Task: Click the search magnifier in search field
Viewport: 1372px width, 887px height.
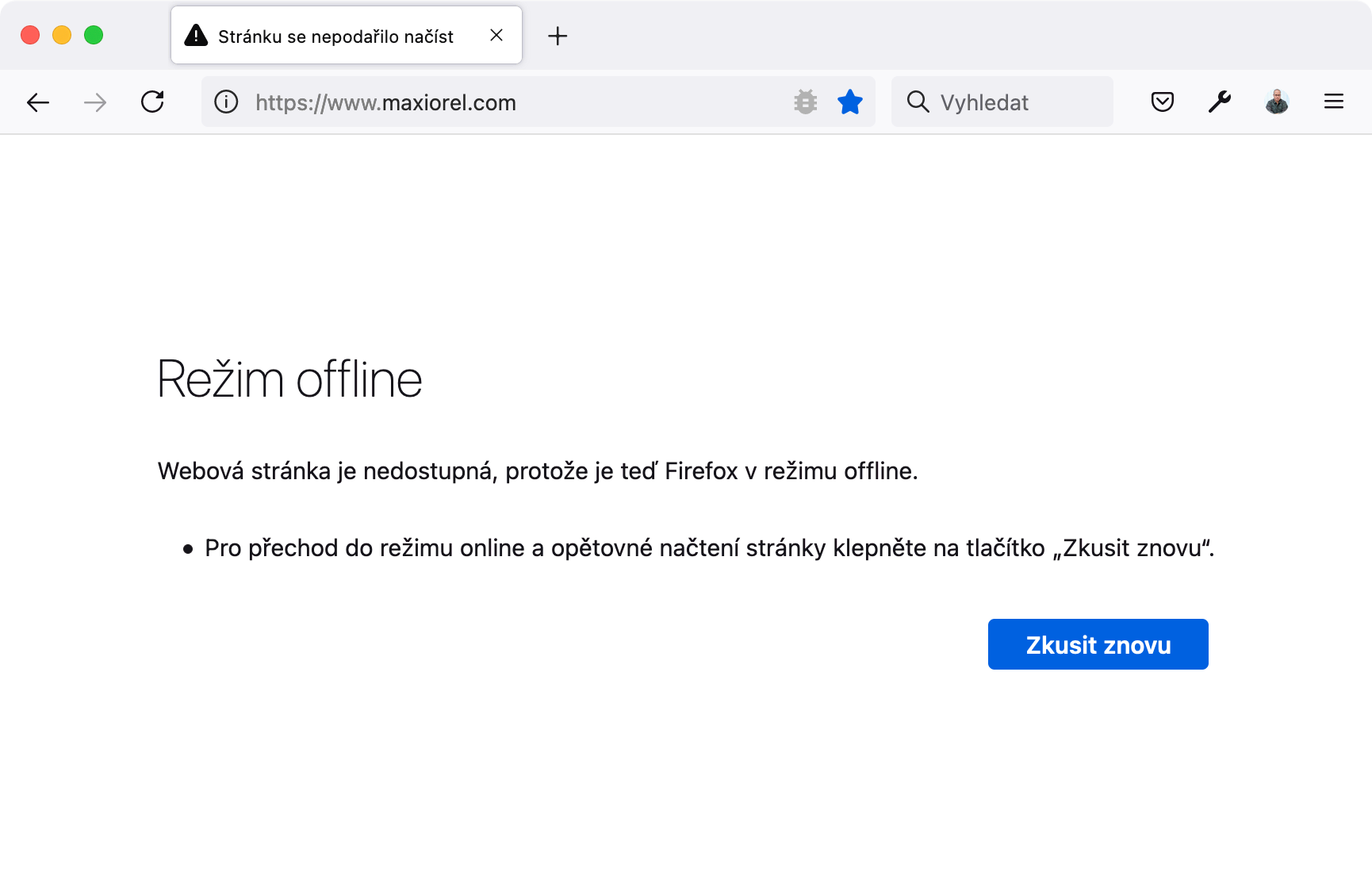Action: [918, 102]
